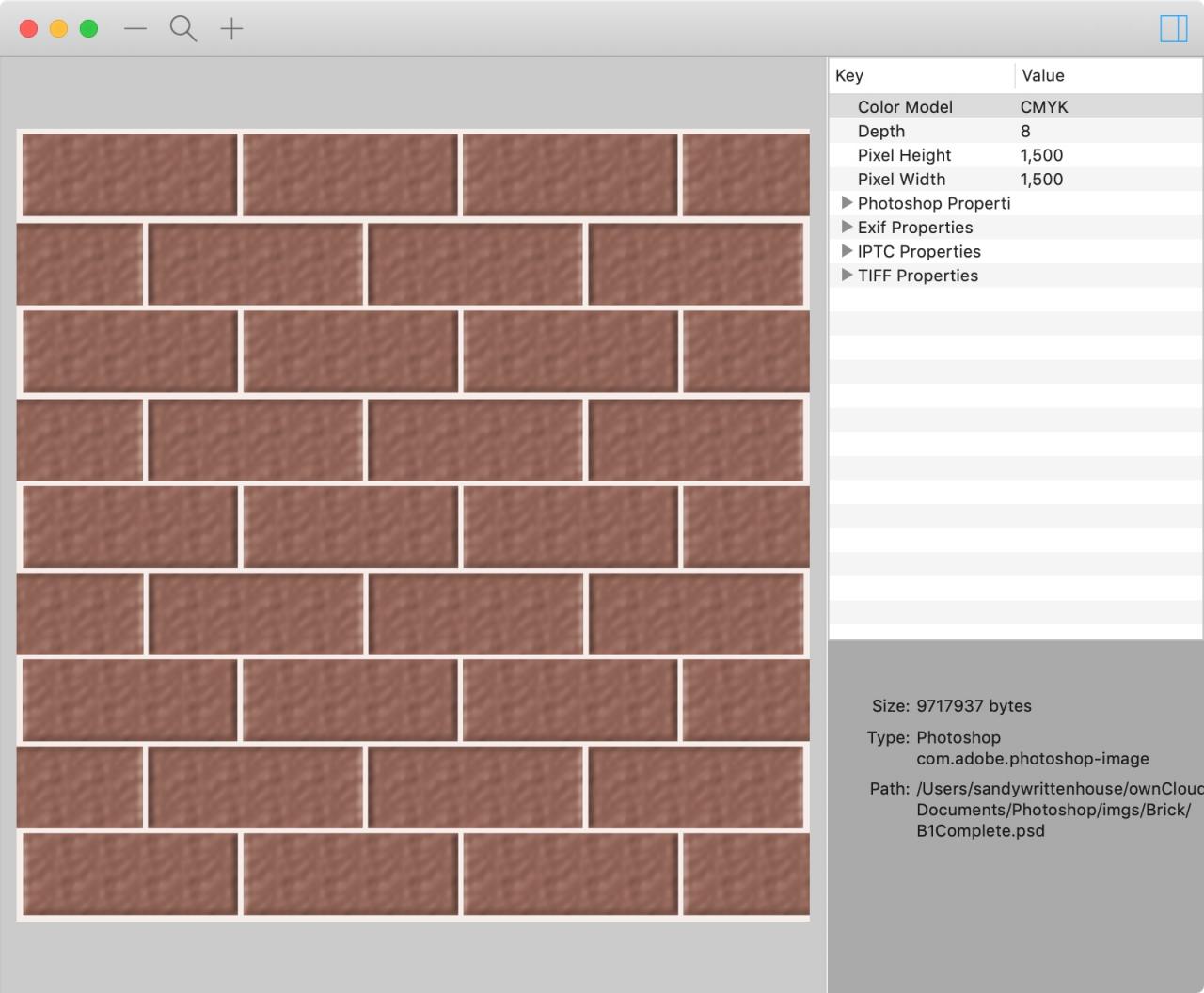This screenshot has width=1204, height=993.
Task: Select the Depth row
Action: 1016,131
